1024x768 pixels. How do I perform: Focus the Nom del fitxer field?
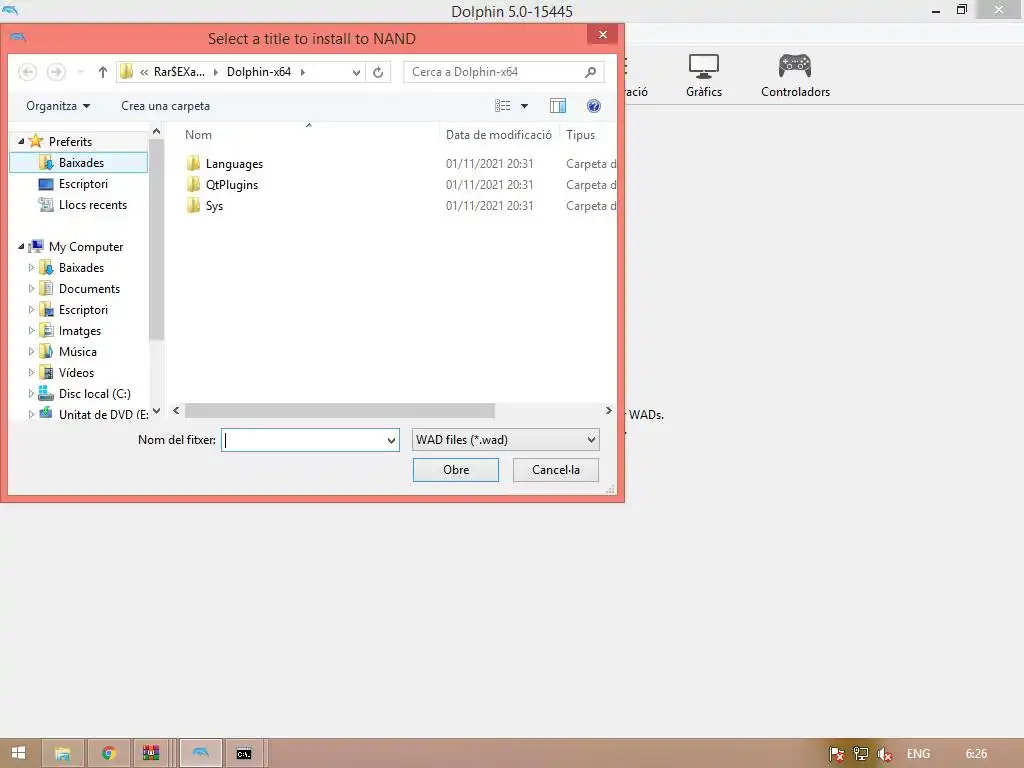pos(304,440)
